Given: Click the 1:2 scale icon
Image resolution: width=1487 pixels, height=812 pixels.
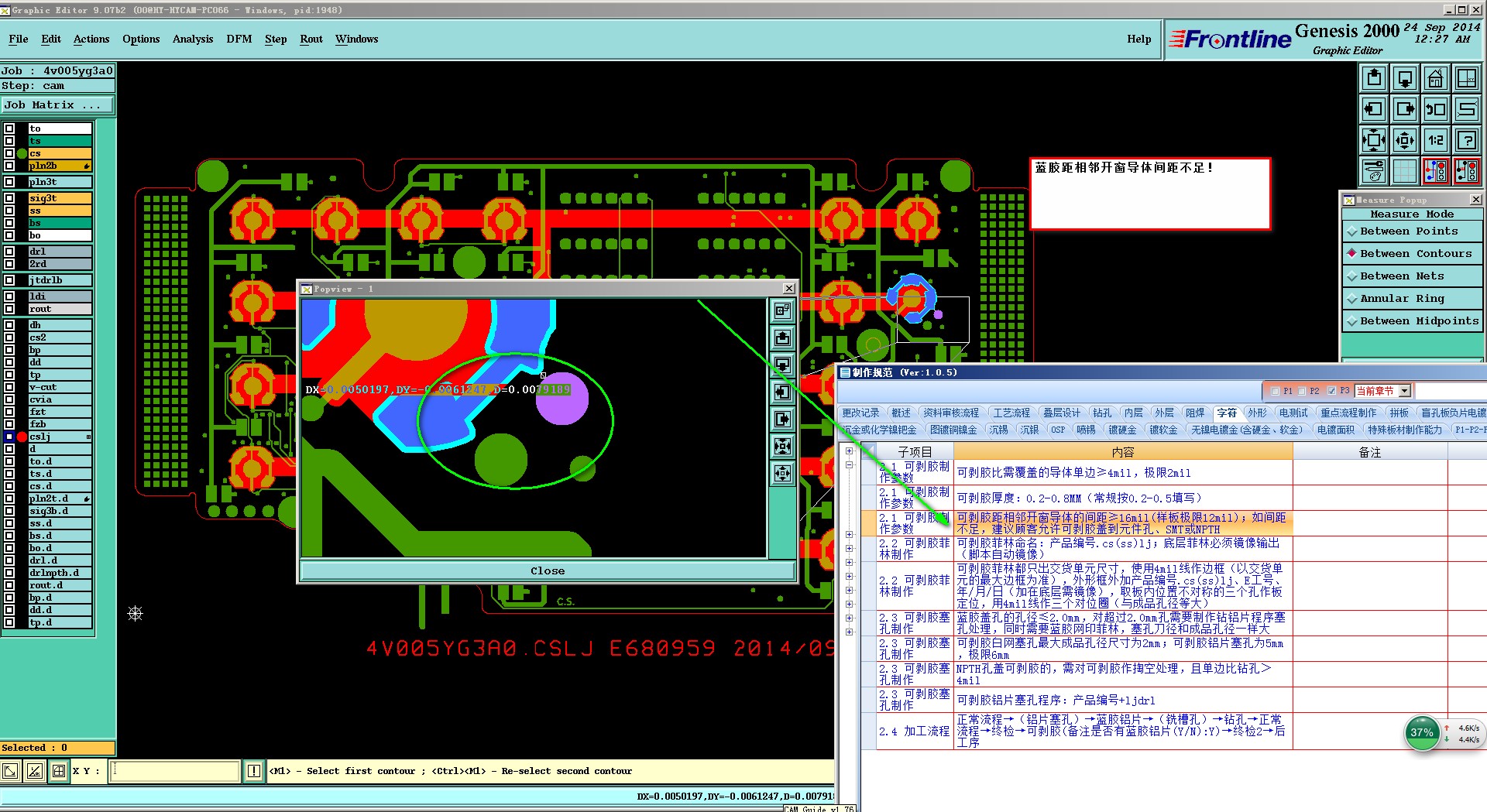Looking at the screenshot, I should click(x=1436, y=140).
